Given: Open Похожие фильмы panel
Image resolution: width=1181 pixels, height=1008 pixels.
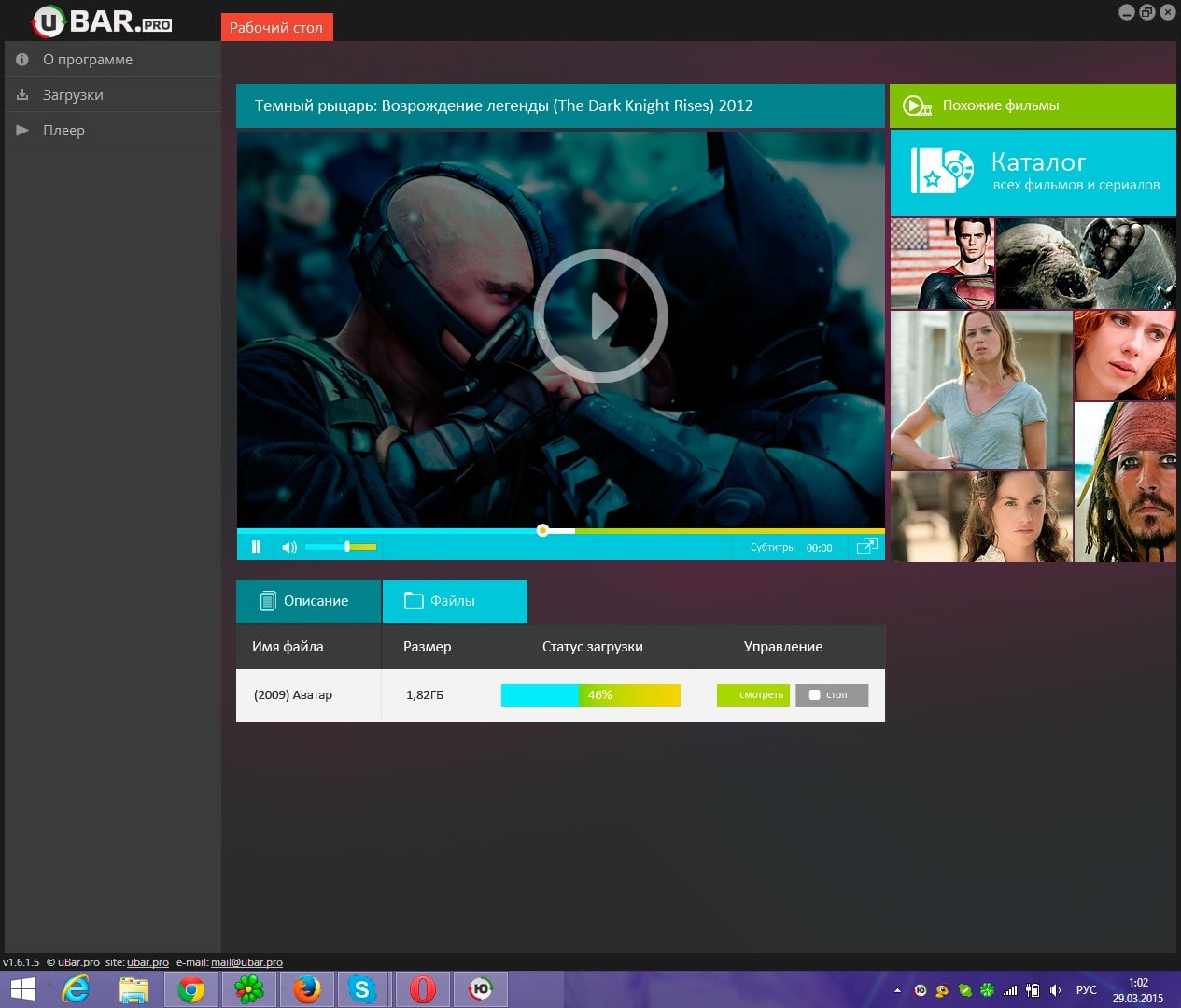Looking at the screenshot, I should pyautogui.click(x=1033, y=105).
